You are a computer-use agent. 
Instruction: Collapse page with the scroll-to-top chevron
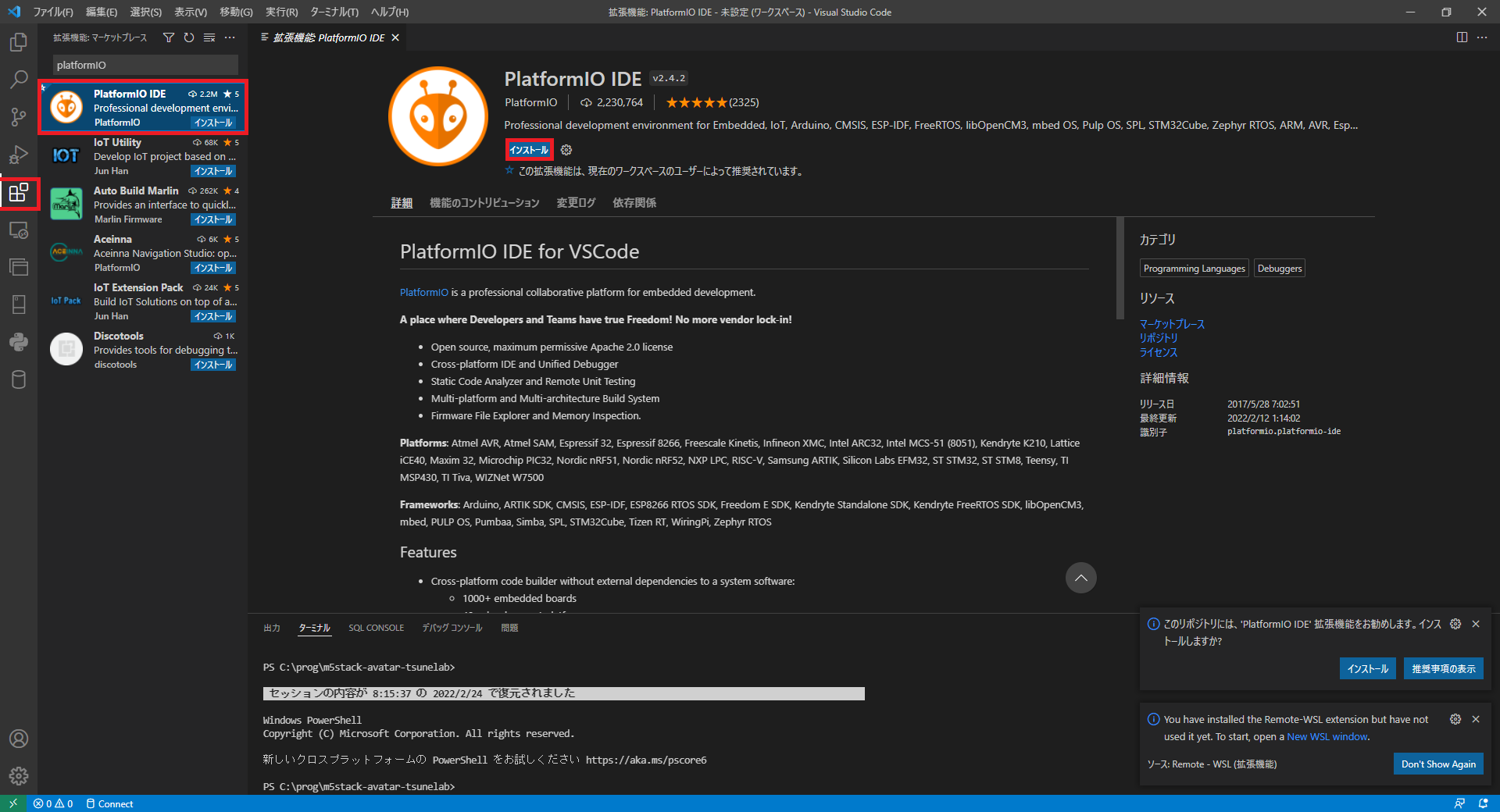point(1080,578)
